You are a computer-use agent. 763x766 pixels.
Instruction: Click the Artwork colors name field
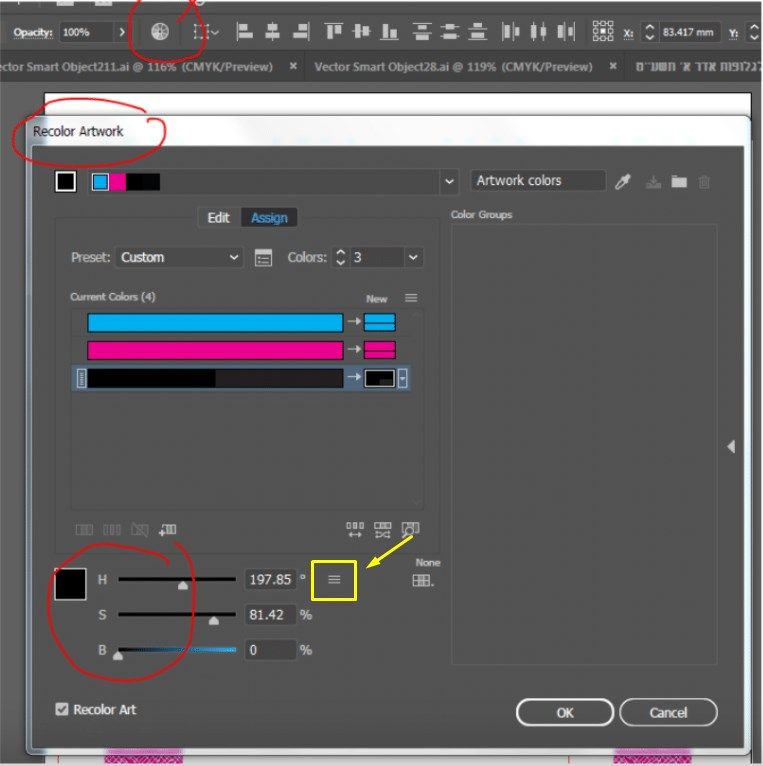[x=538, y=181]
